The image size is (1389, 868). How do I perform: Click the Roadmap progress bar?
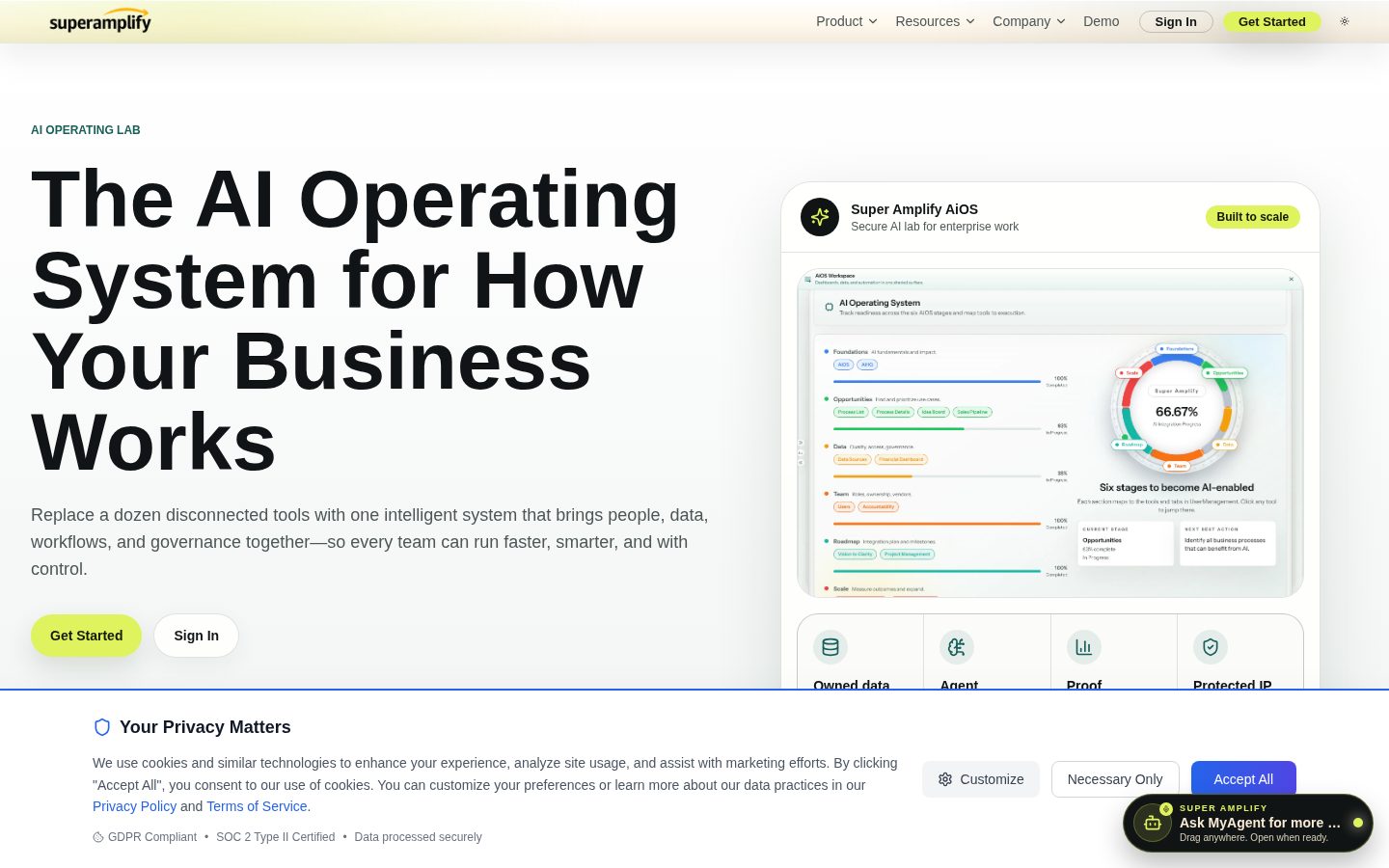[937, 571]
